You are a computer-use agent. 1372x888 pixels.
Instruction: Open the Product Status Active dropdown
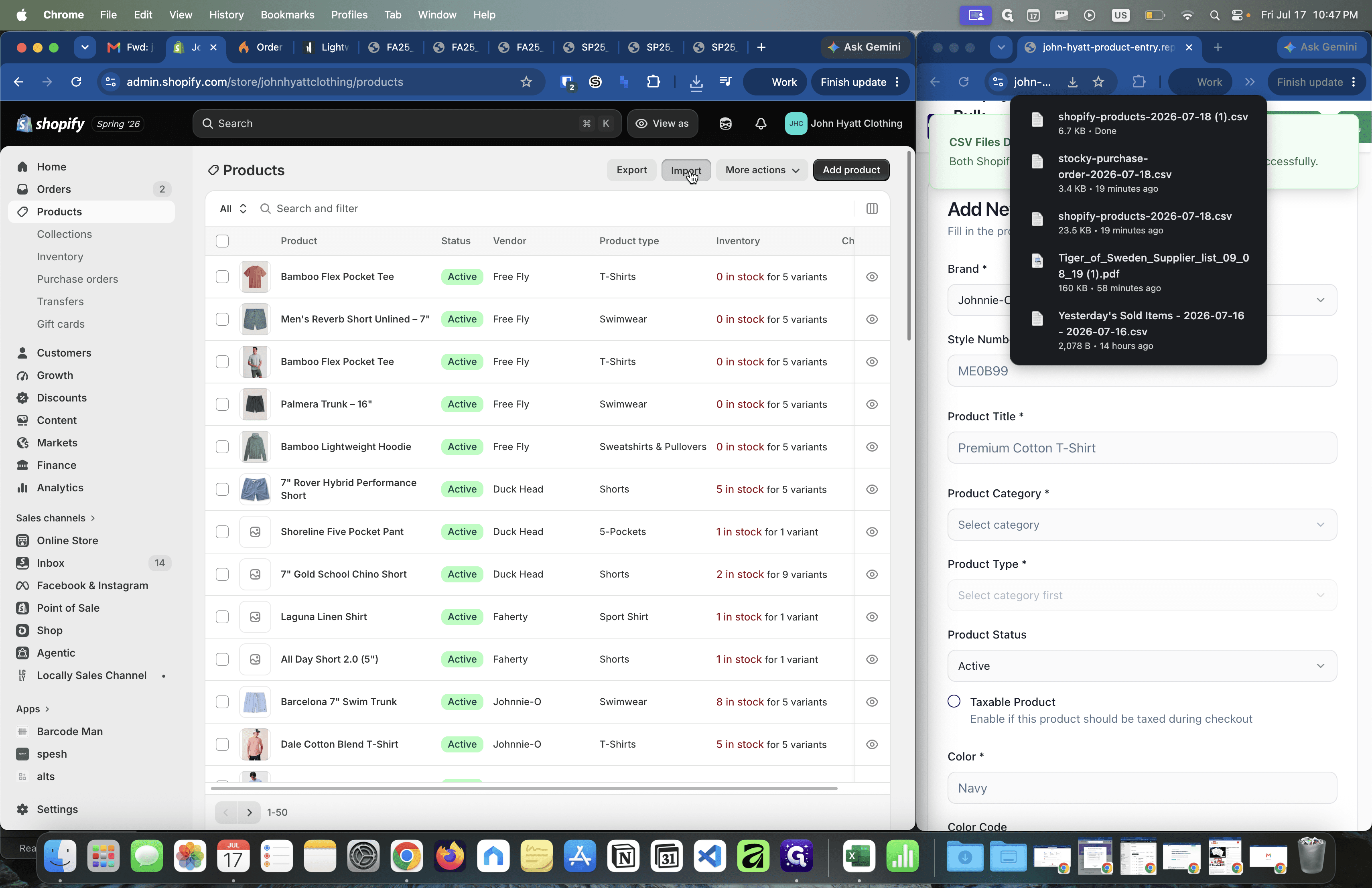(1141, 666)
